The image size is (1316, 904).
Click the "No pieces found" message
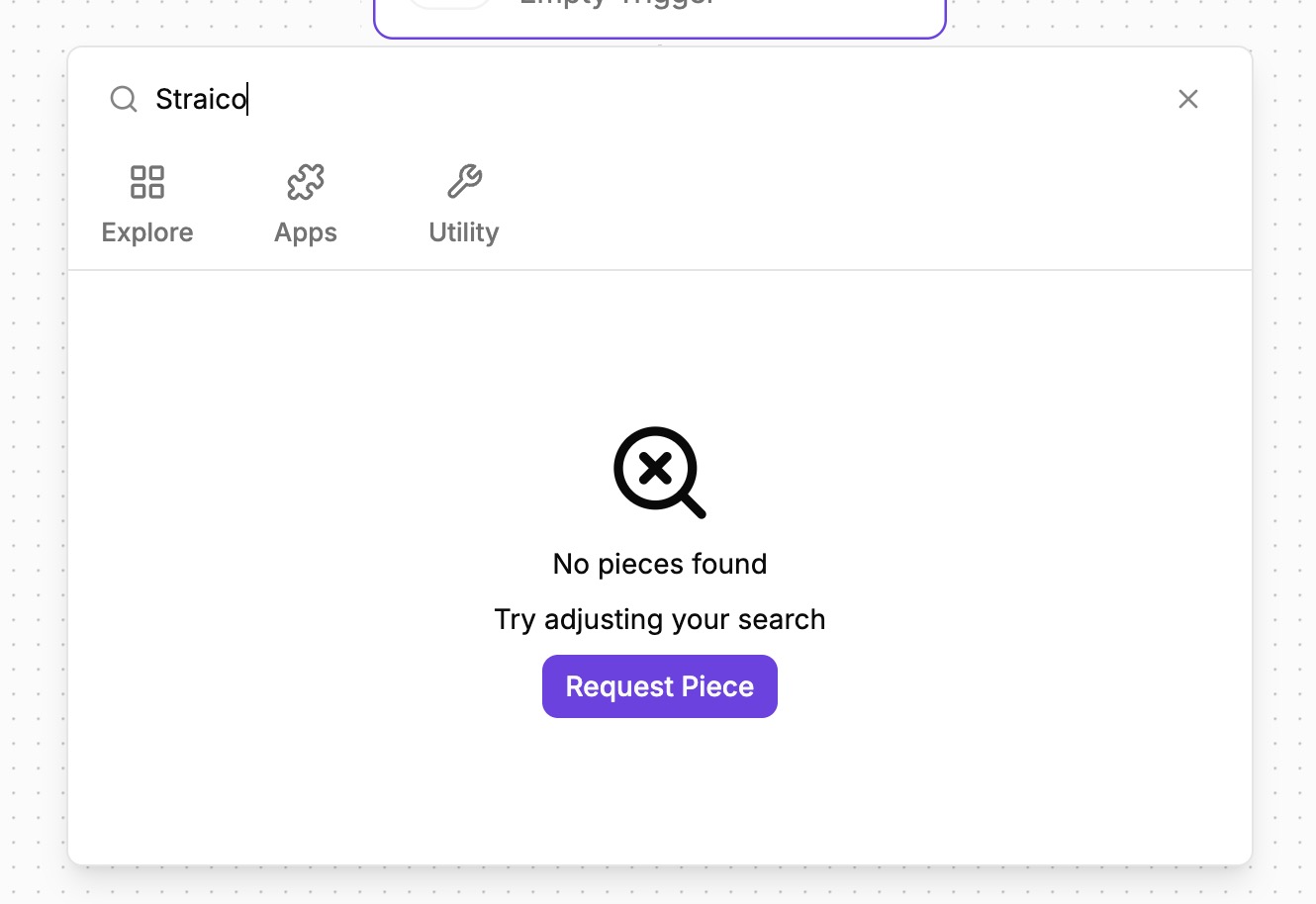[660, 564]
